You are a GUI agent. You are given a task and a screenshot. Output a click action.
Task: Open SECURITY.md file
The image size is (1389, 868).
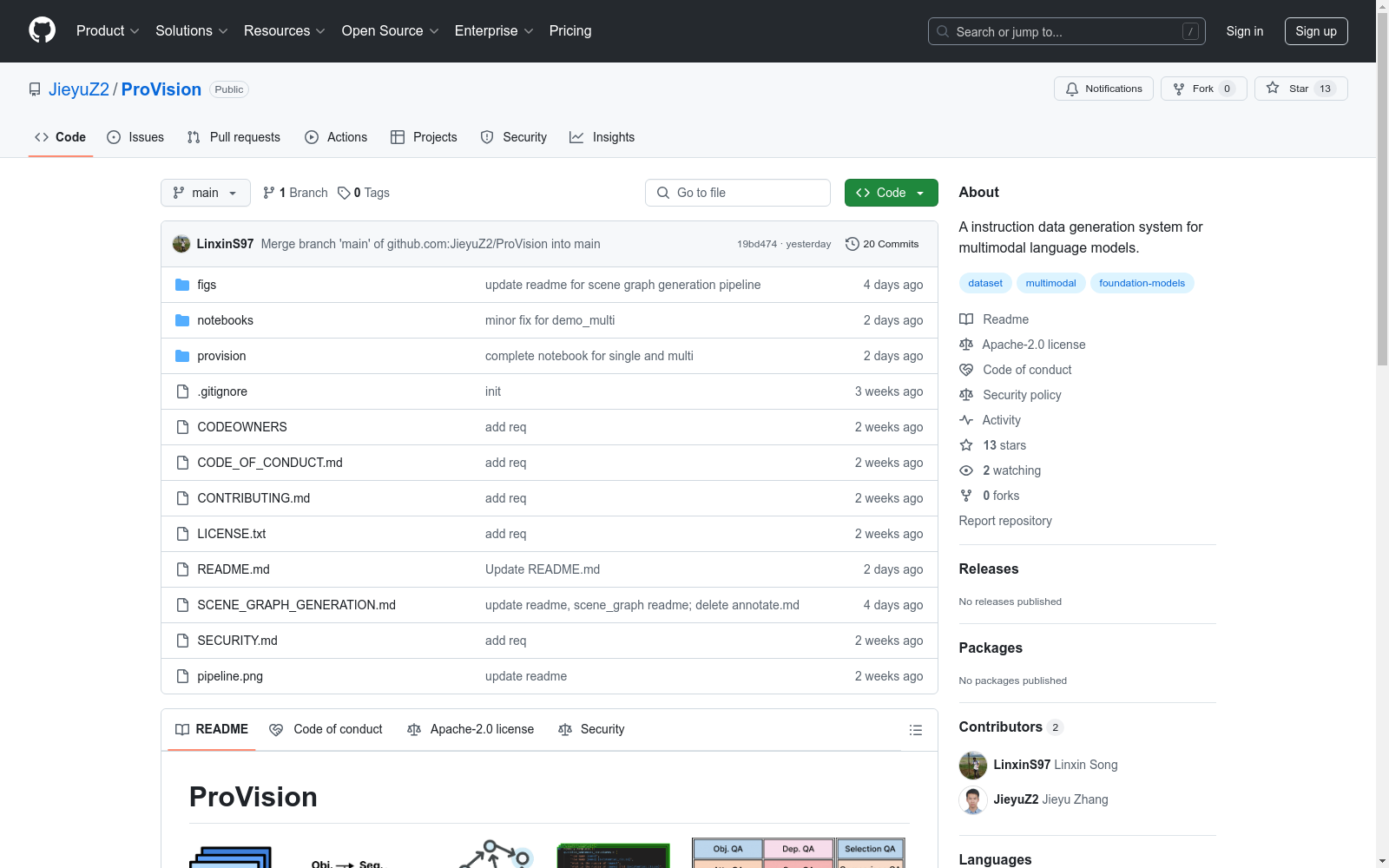tap(237, 641)
